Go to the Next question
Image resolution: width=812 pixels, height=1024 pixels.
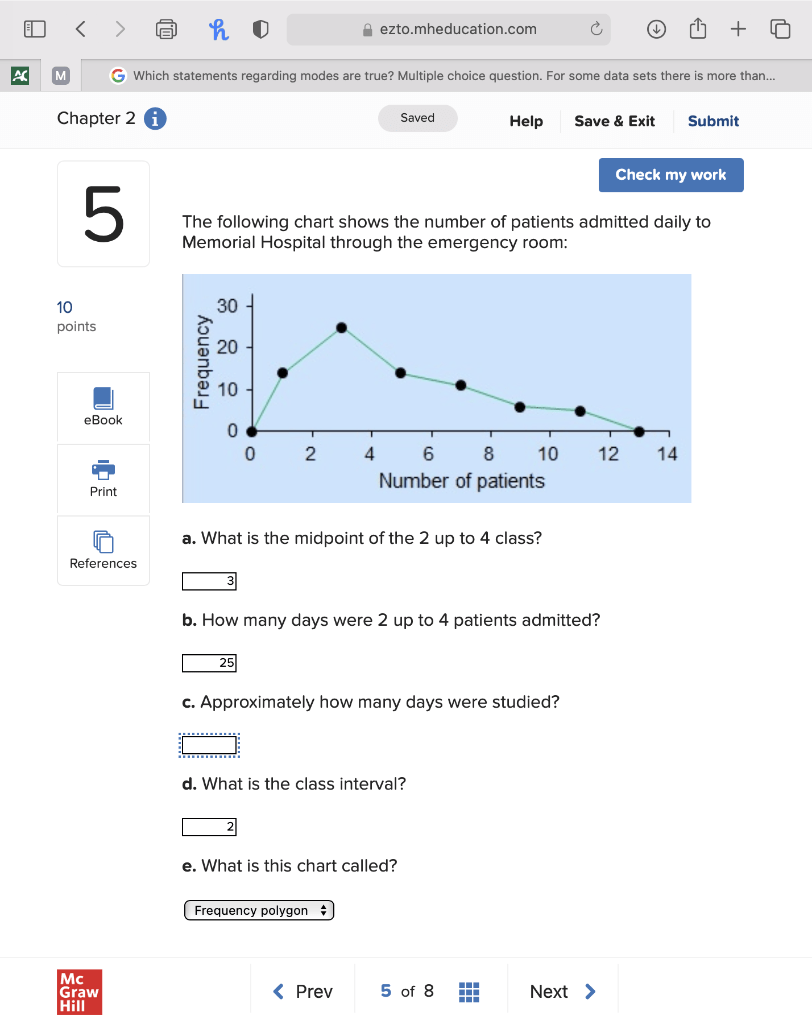(562, 991)
